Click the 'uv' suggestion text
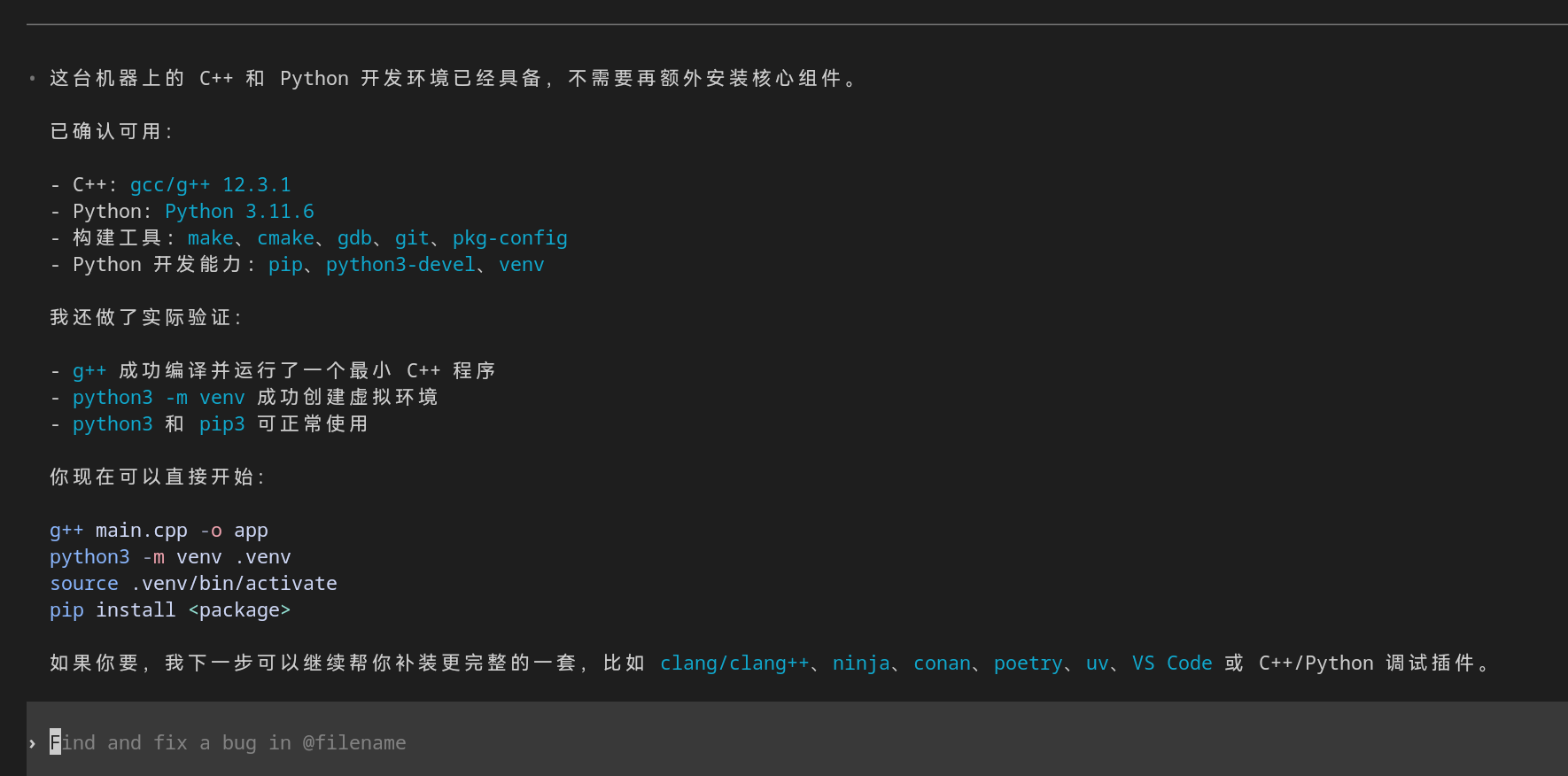The width and height of the screenshot is (1568, 776). 1097,663
